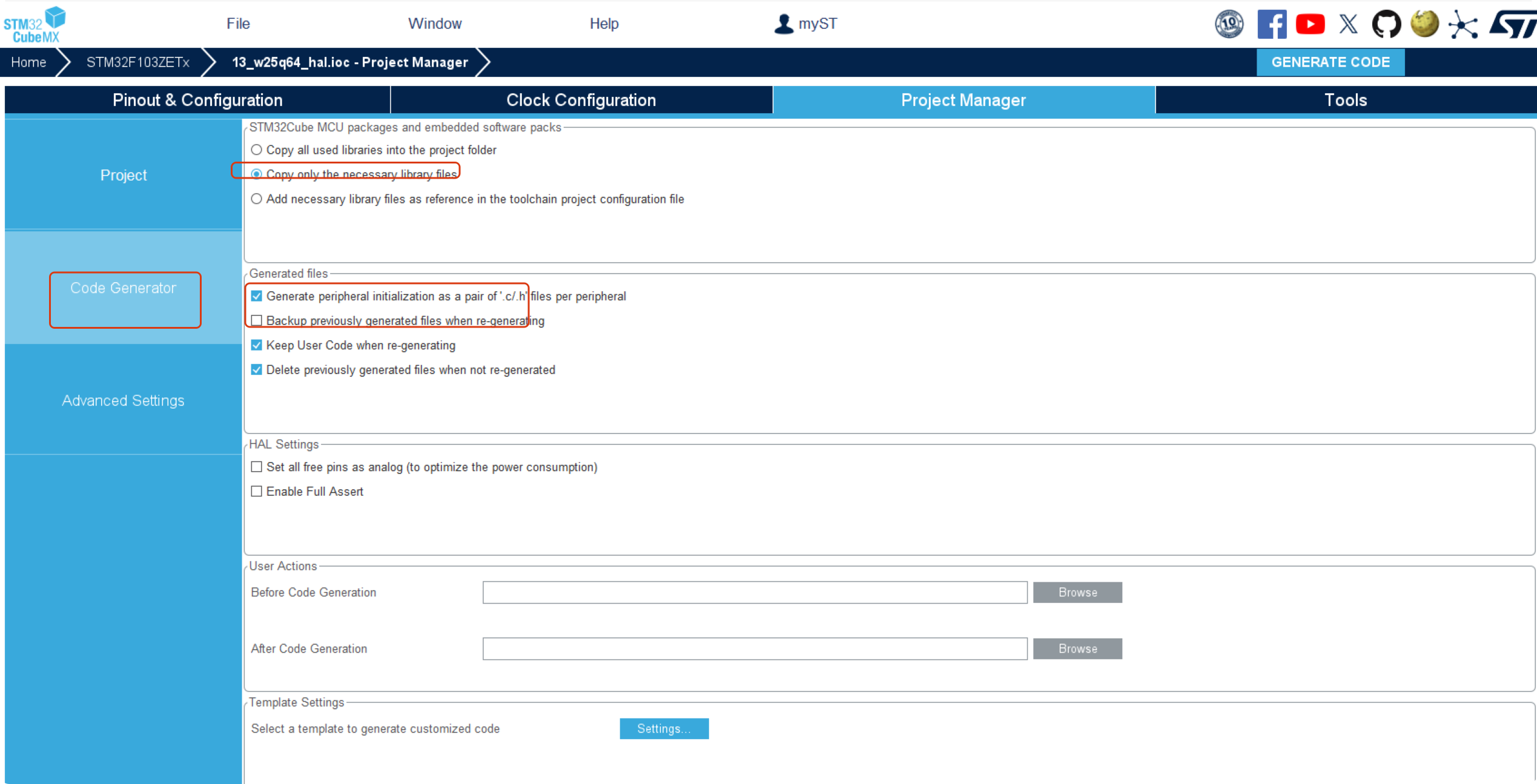Open the File menu

click(x=238, y=24)
